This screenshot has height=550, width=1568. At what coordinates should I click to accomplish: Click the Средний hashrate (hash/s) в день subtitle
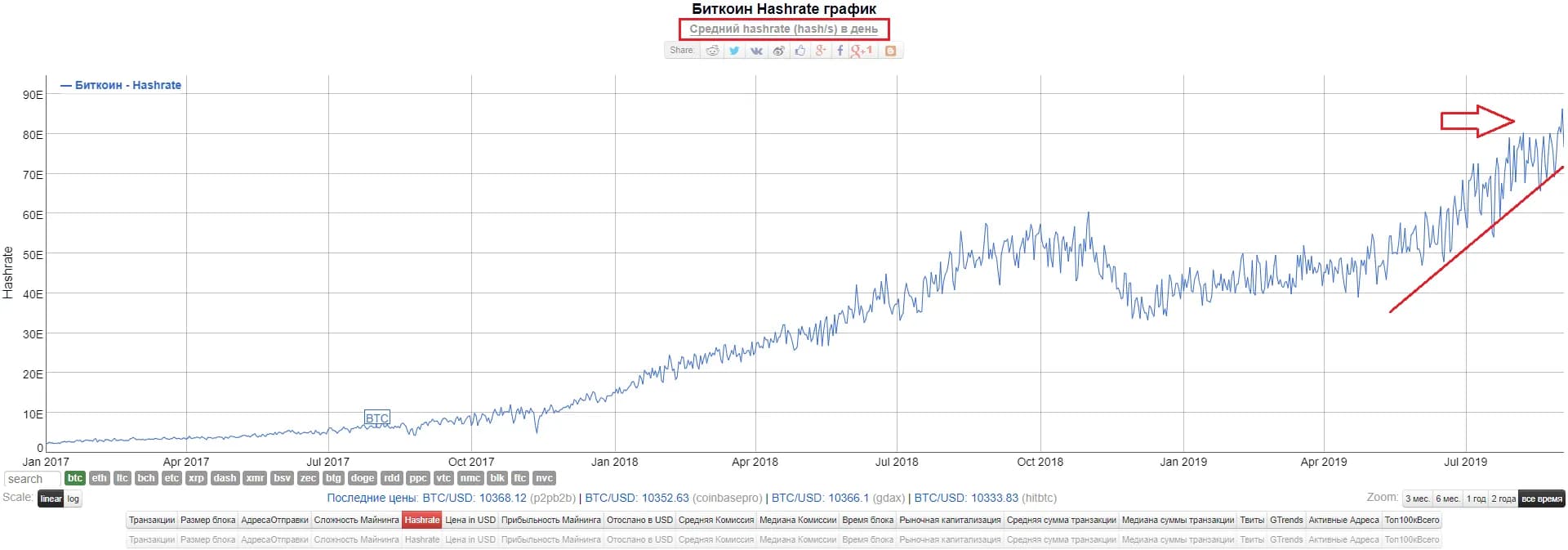[x=784, y=29]
